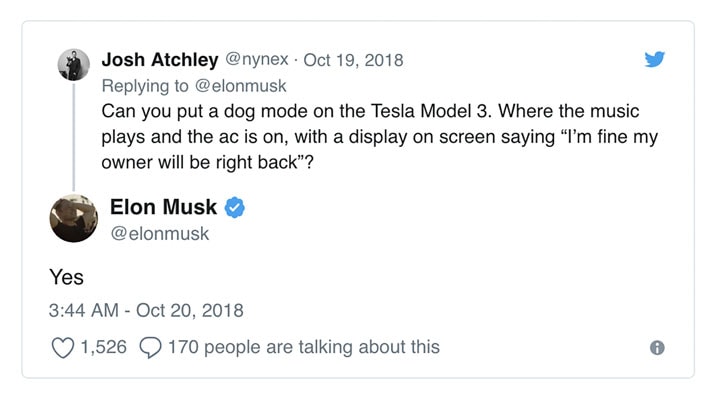Open the tweet info icon
720x405 pixels.
657,348
